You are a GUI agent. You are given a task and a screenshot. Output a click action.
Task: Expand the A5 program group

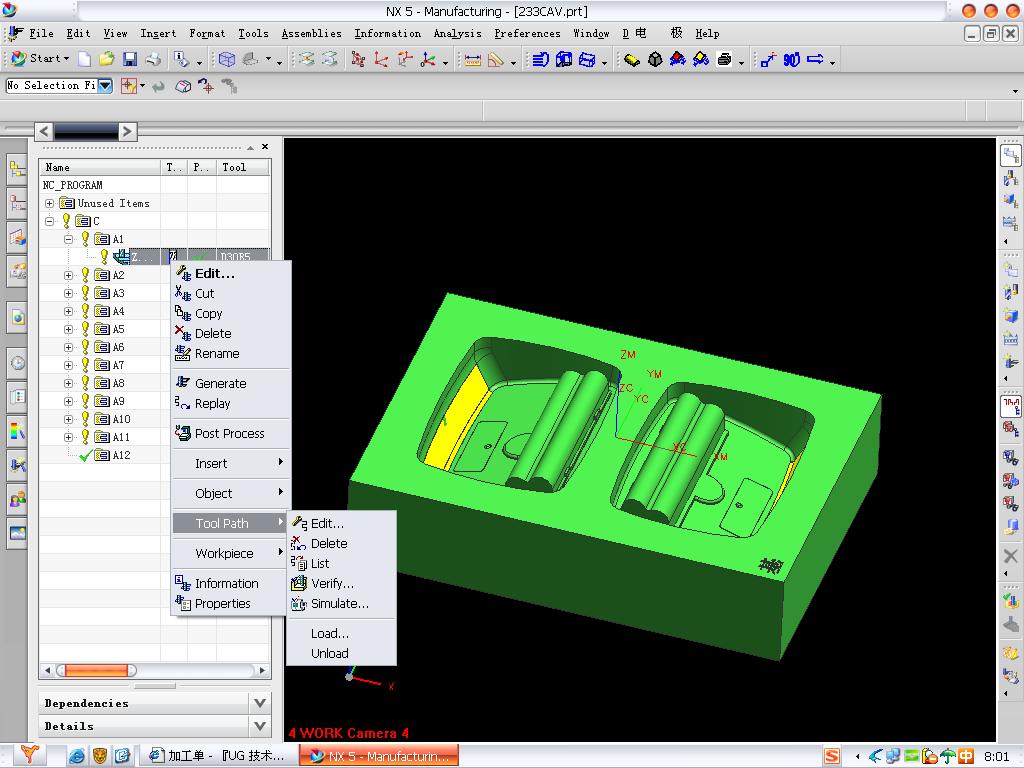coord(69,330)
